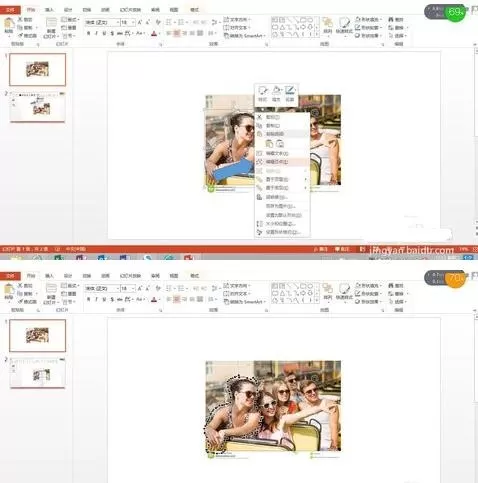Open Design tab in lower window

tap(68, 276)
